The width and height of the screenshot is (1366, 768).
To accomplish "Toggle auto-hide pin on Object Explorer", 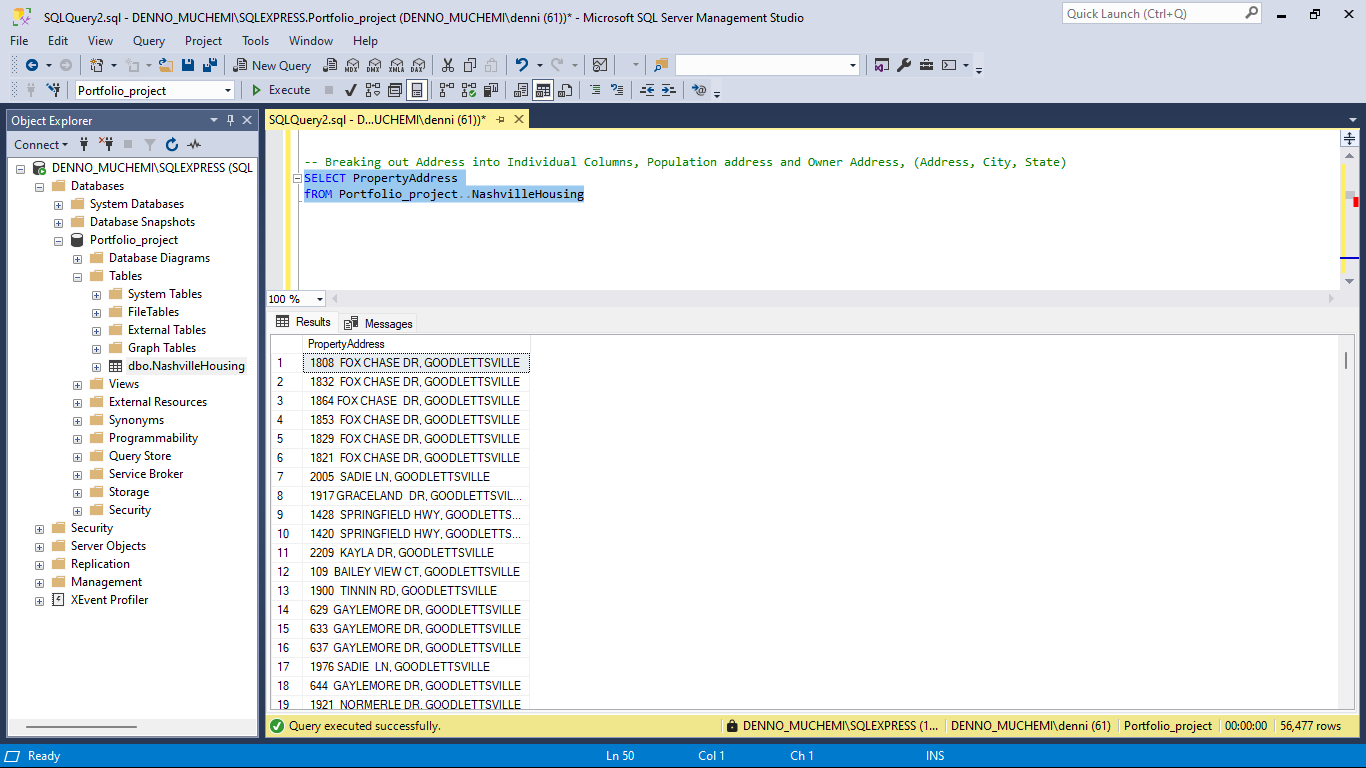I will click(x=230, y=120).
